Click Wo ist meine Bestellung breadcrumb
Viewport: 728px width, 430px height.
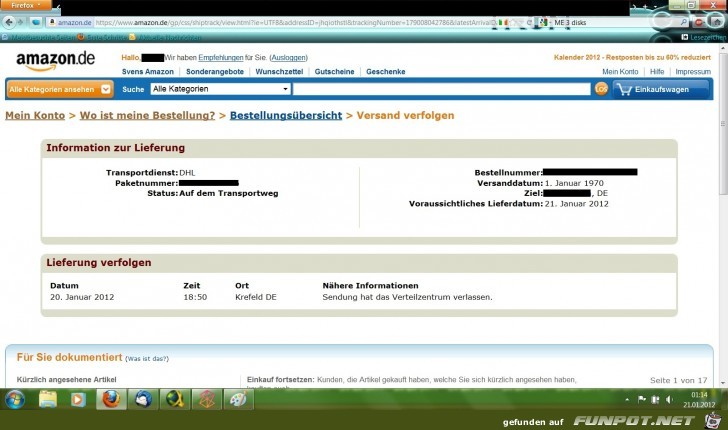(x=147, y=115)
